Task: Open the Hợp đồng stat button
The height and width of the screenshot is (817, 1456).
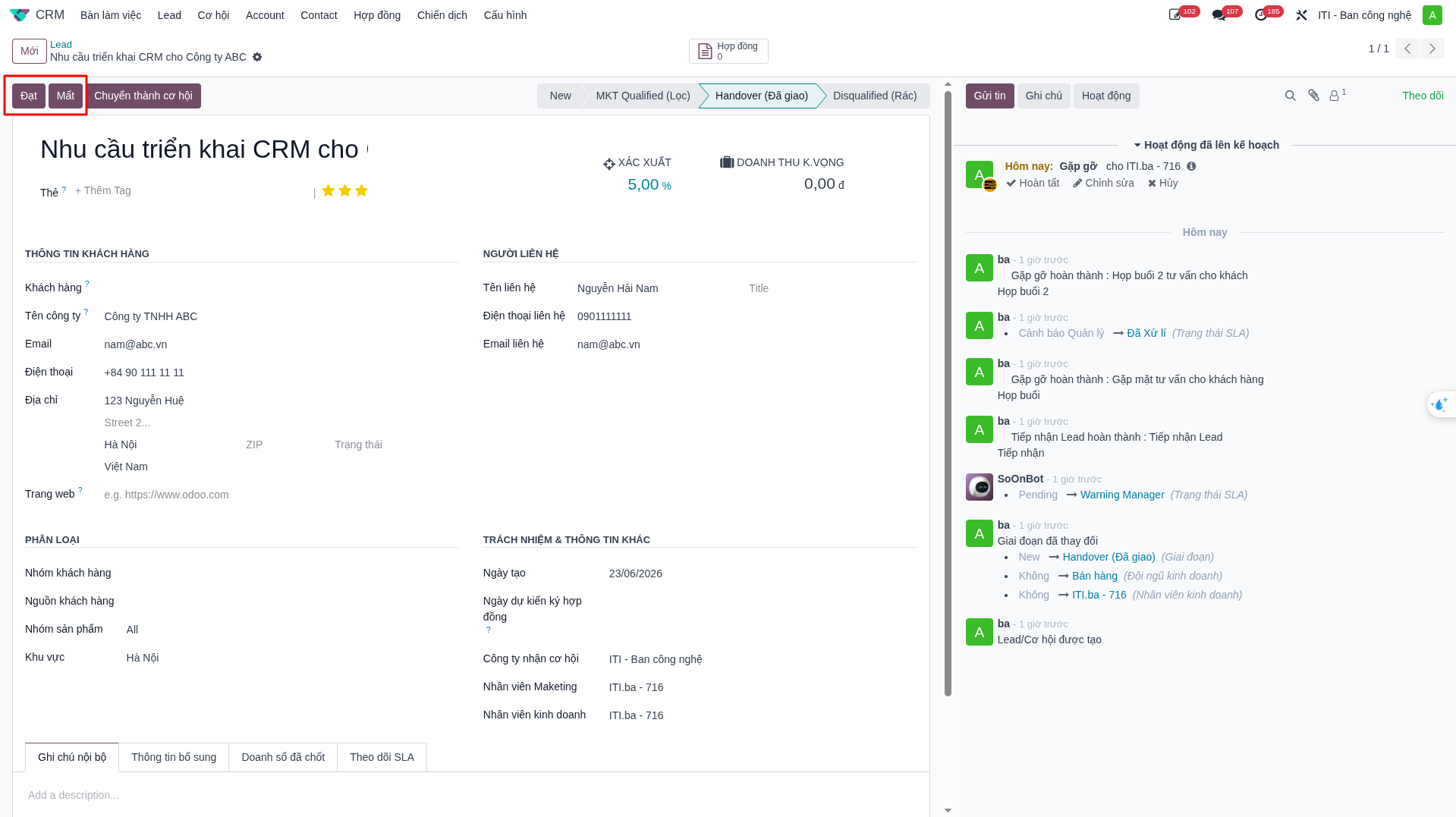Action: (728, 51)
